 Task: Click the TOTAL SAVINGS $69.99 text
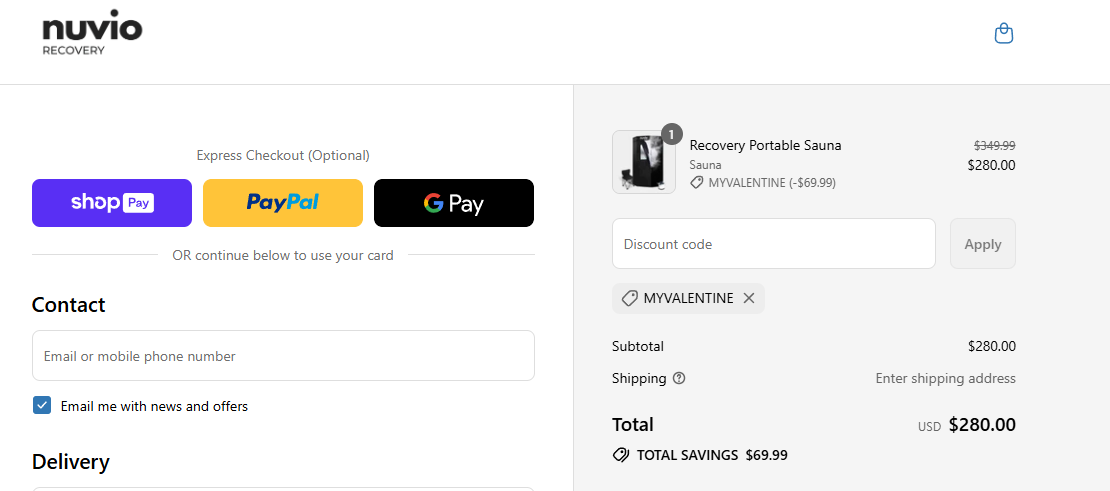(712, 455)
